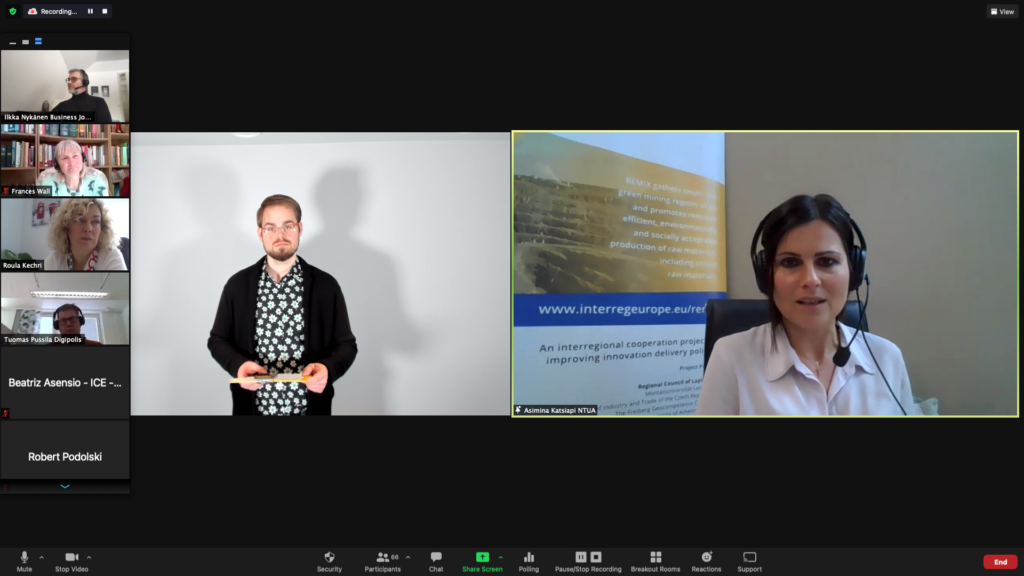Expand audio options arrow beside Mute

[x=41, y=557]
